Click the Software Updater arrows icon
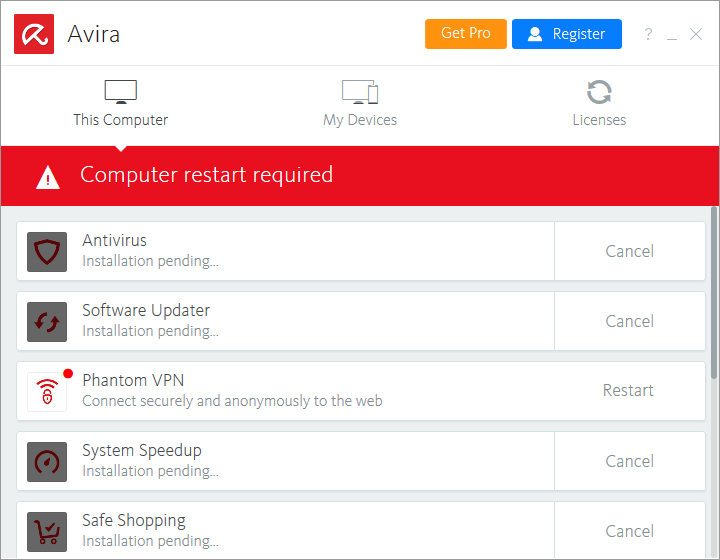This screenshot has width=720, height=560. click(47, 321)
